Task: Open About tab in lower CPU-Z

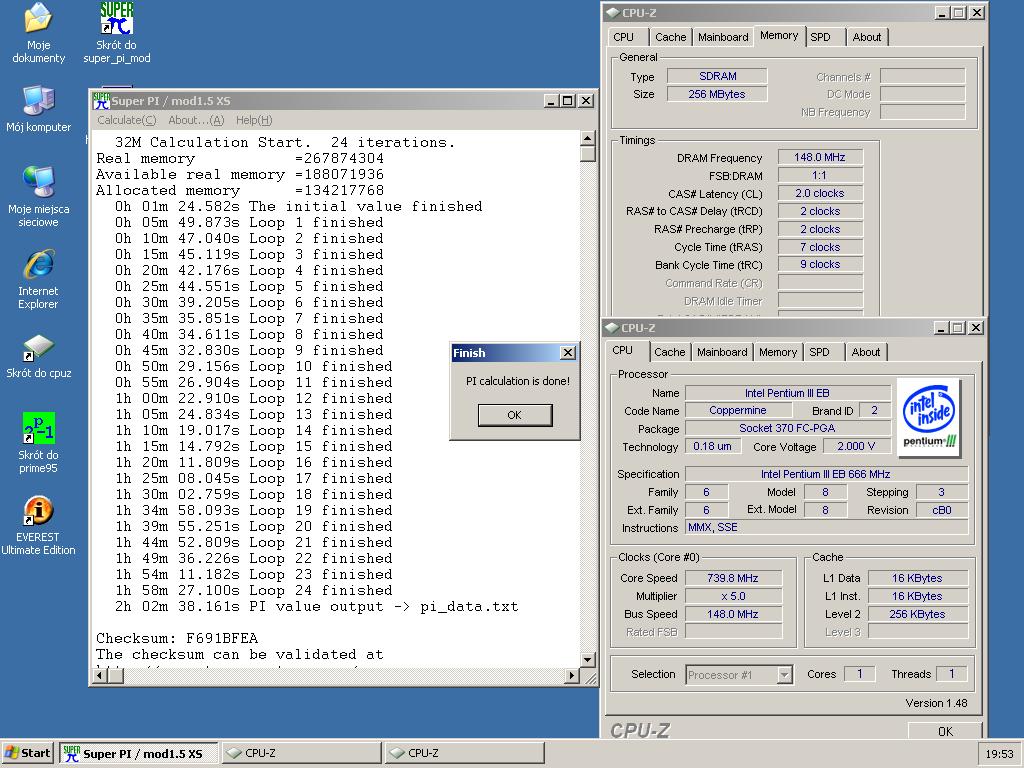Action: [865, 352]
